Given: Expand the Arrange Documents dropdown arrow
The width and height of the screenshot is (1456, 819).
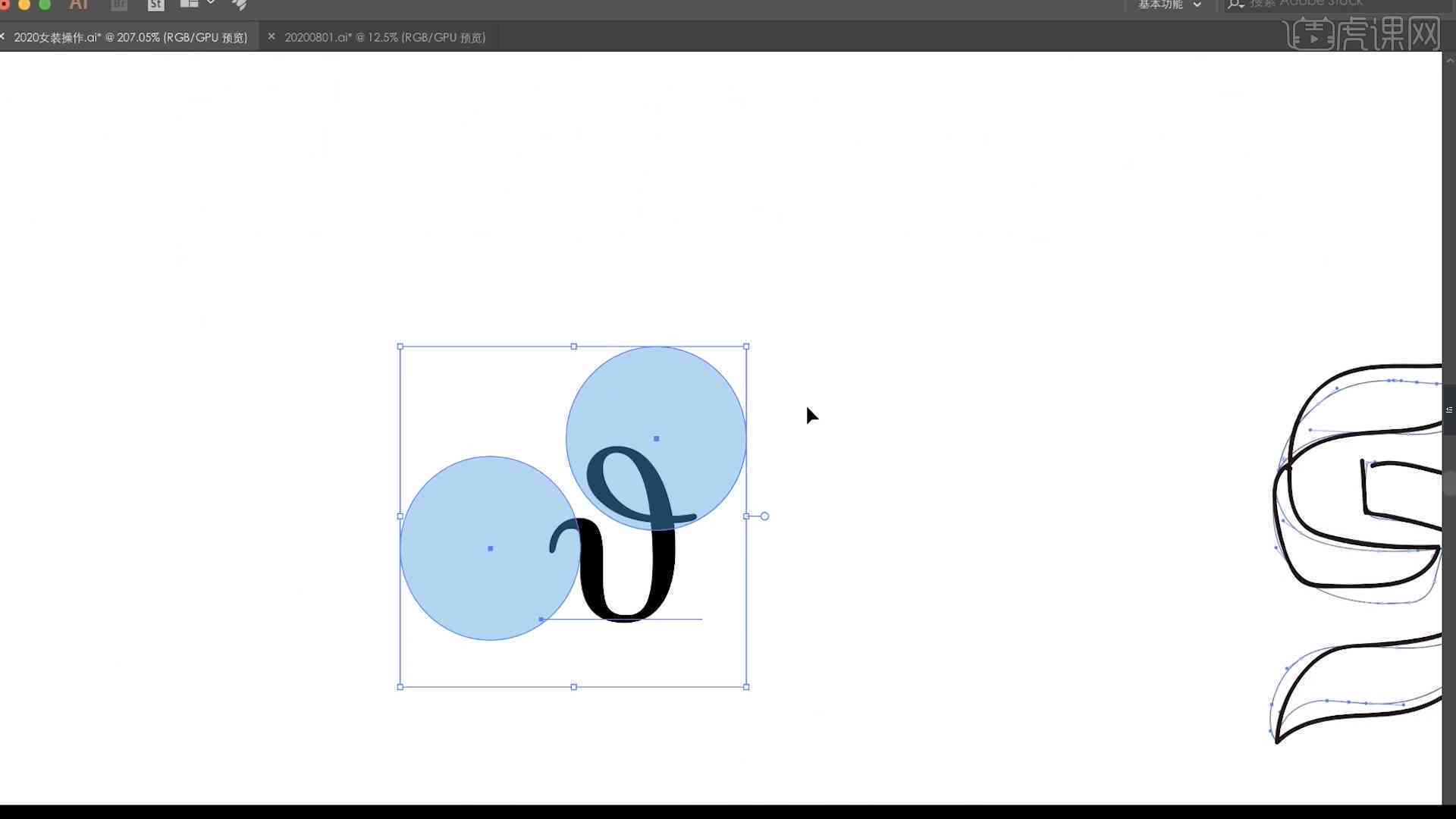Looking at the screenshot, I should (211, 3).
